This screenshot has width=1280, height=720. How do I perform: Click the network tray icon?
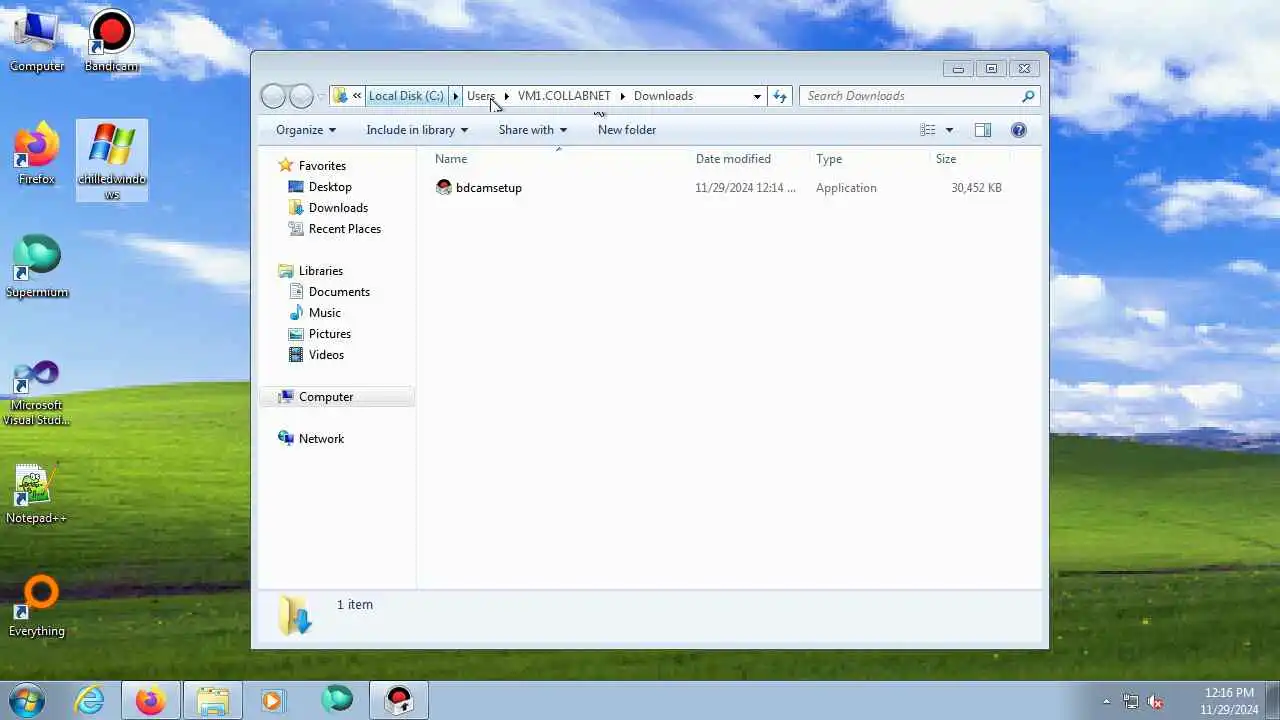tap(1131, 701)
